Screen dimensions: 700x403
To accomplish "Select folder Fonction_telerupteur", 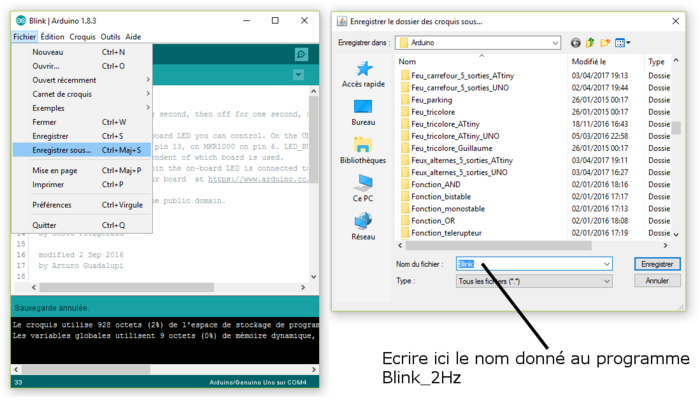I will click(446, 233).
